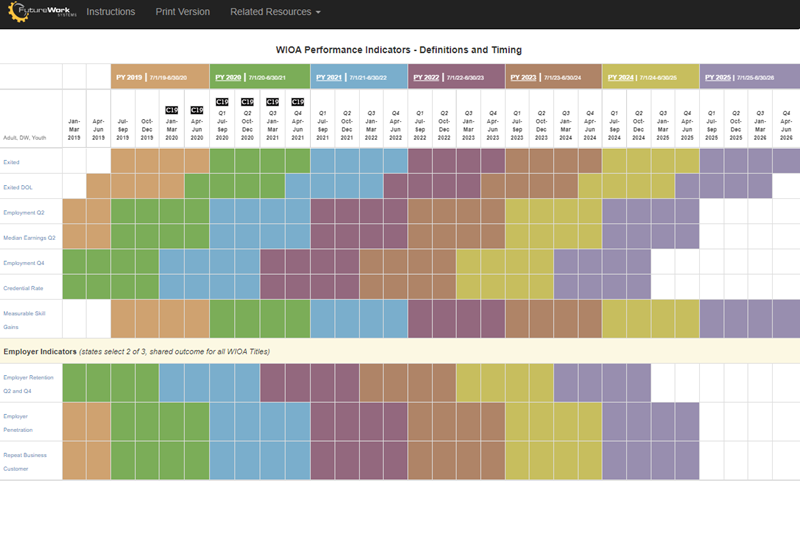This screenshot has width=800, height=534.
Task: Expand the Related Resources dropdown
Action: [275, 12]
